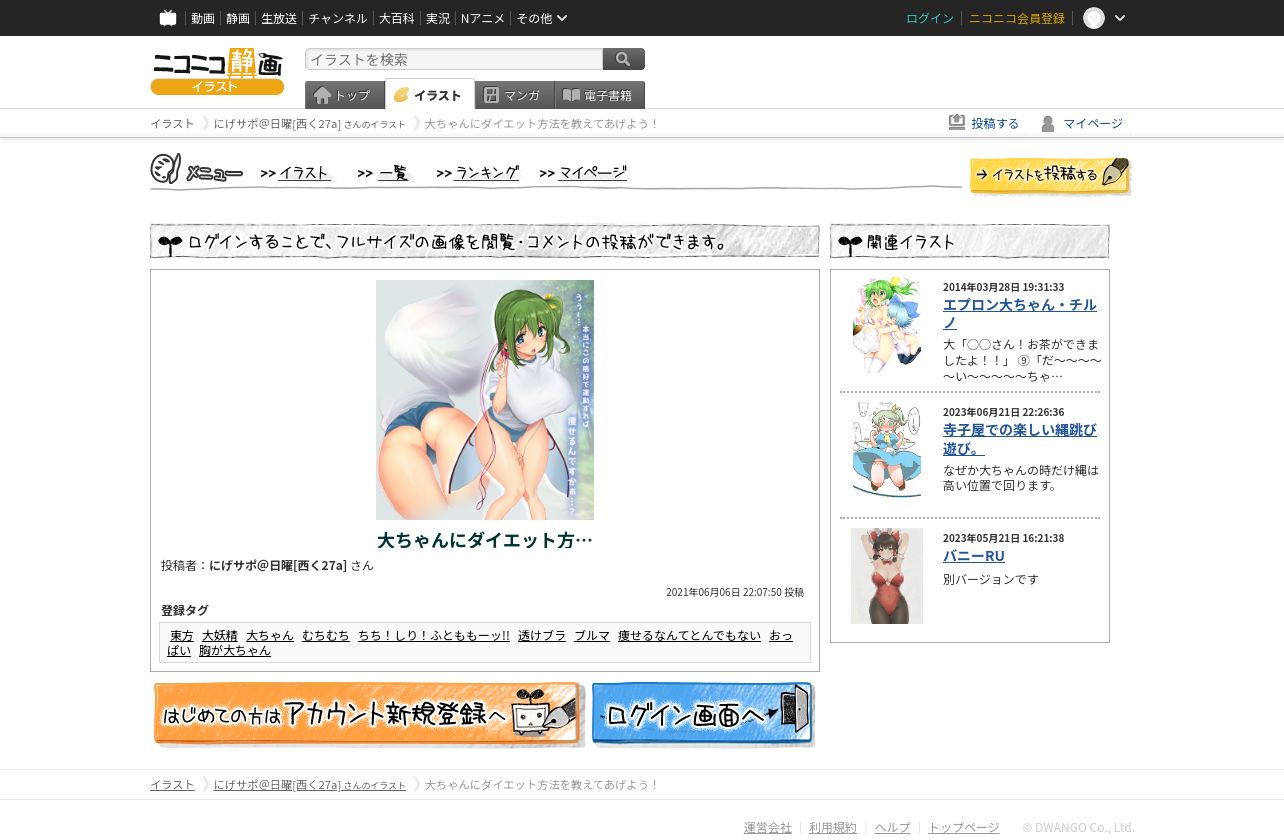The height and width of the screenshot is (840, 1284).
Task: Click bottom breadcrumb にげサポ author link
Action: click(x=310, y=784)
